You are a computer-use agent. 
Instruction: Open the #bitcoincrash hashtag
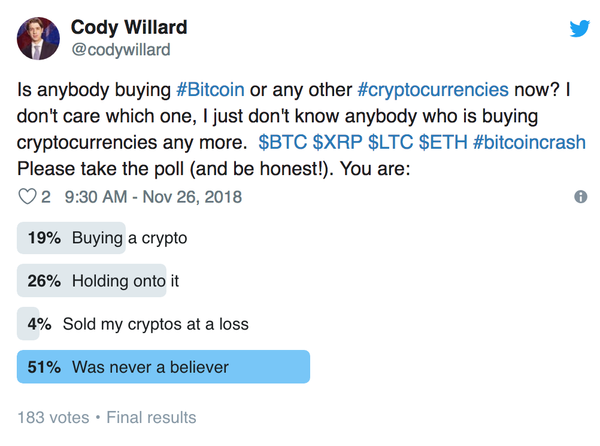coord(529,142)
